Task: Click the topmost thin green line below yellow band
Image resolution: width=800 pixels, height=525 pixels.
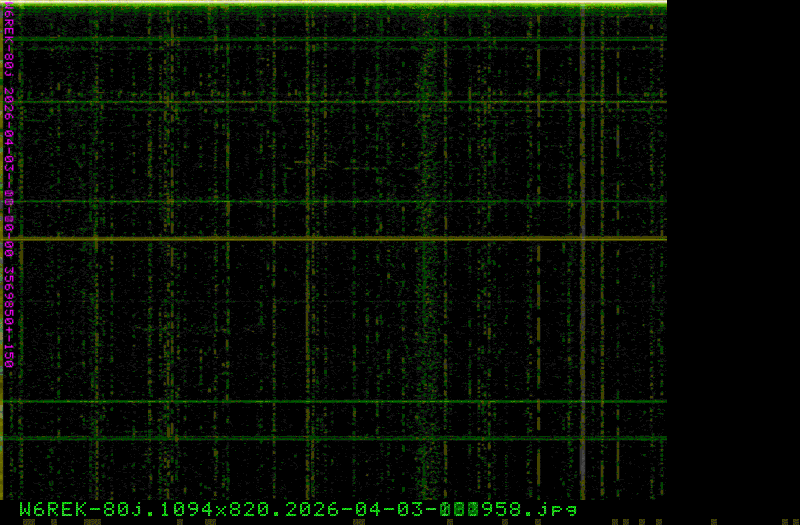Action: coord(335,39)
